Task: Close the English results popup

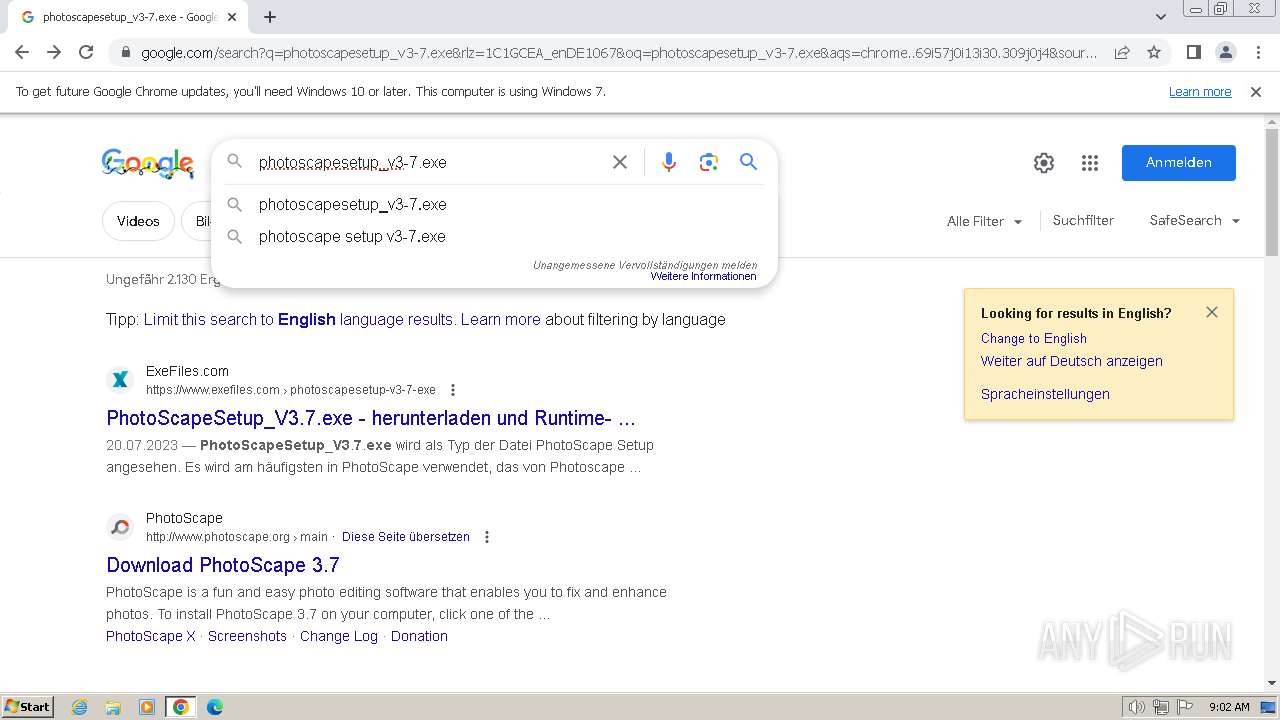Action: tap(1212, 312)
